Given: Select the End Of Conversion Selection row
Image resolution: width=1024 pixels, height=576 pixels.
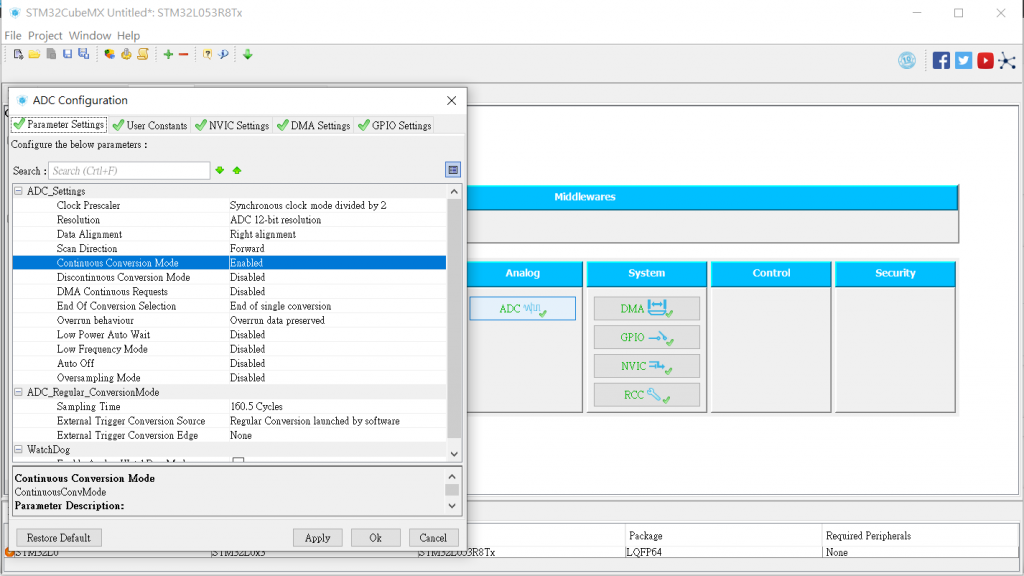Looking at the screenshot, I should (x=229, y=306).
